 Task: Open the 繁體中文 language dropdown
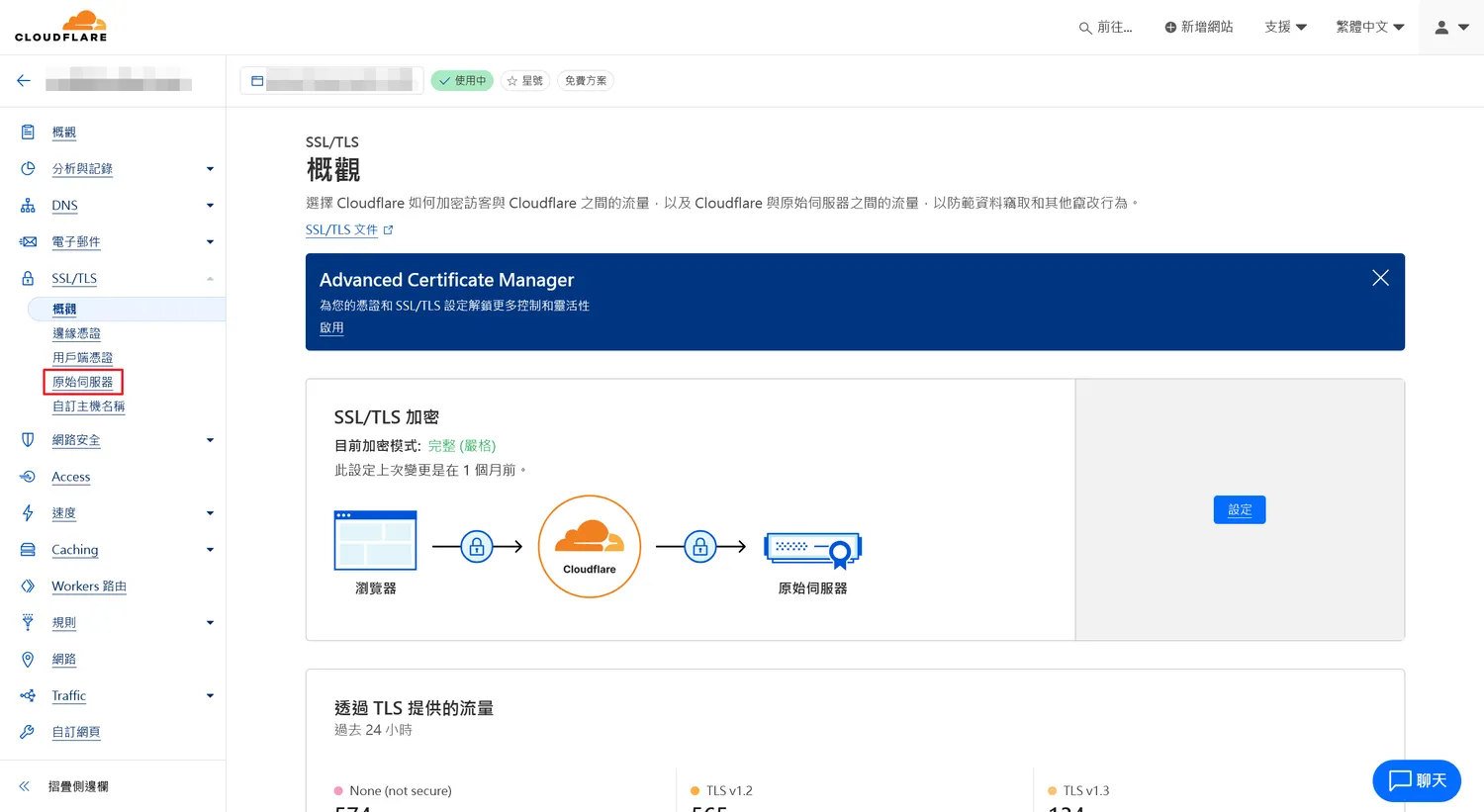1369,28
